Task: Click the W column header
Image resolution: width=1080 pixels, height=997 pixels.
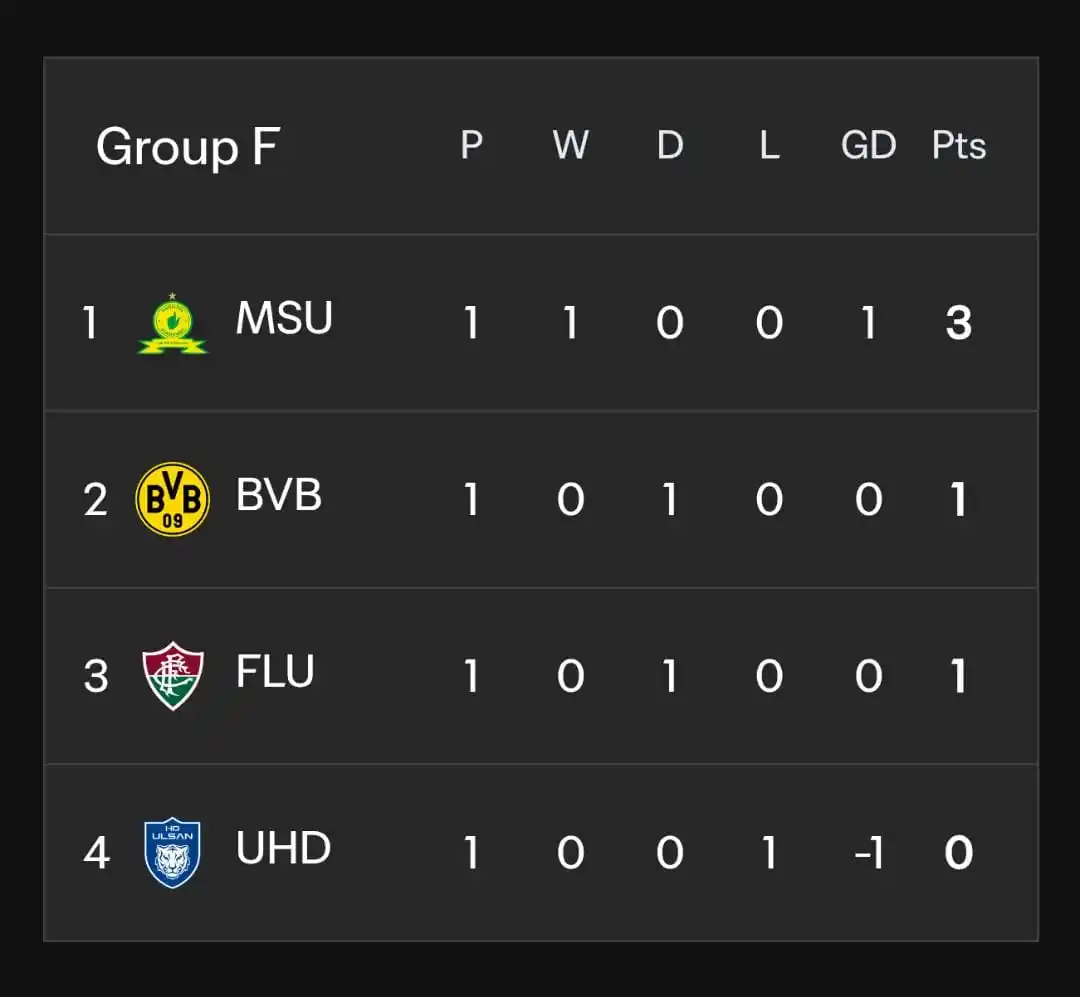Action: (570, 145)
